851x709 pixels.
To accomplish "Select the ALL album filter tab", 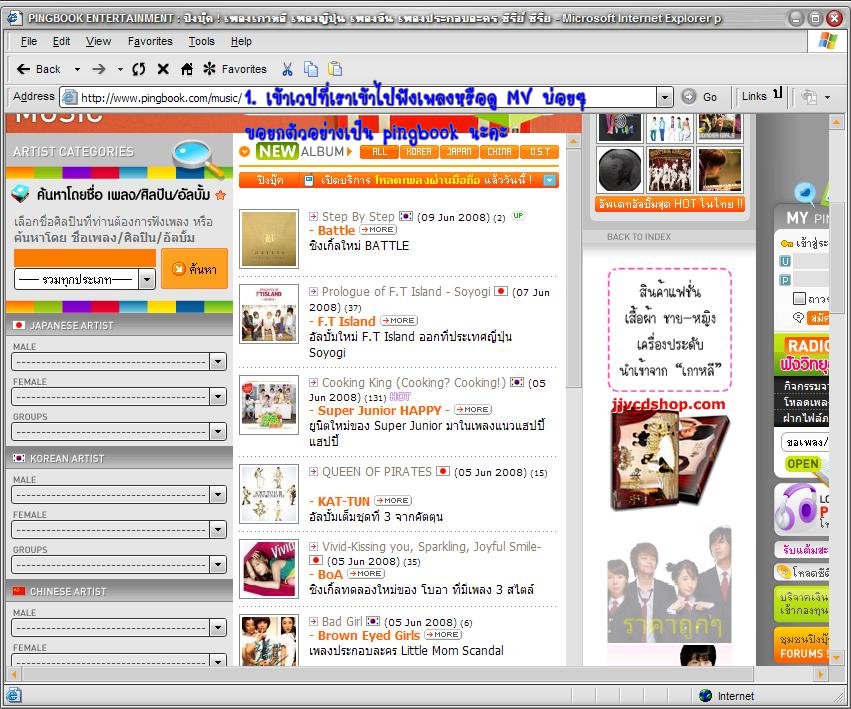I will click(x=379, y=152).
